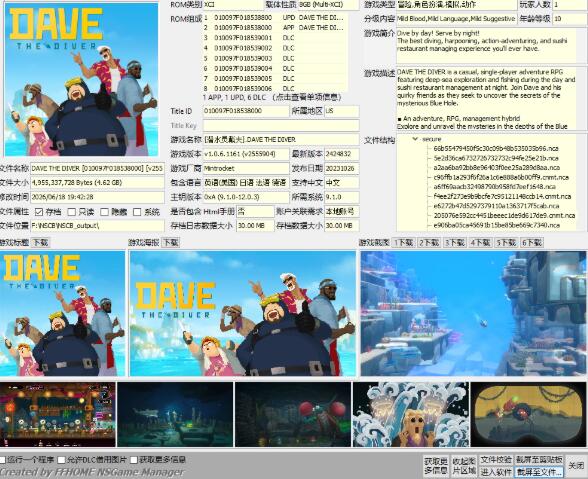Select ROM row 2 APP 010097F018538000
Image resolution: width=588 pixels, height=479 pixels.
(x=275, y=28)
